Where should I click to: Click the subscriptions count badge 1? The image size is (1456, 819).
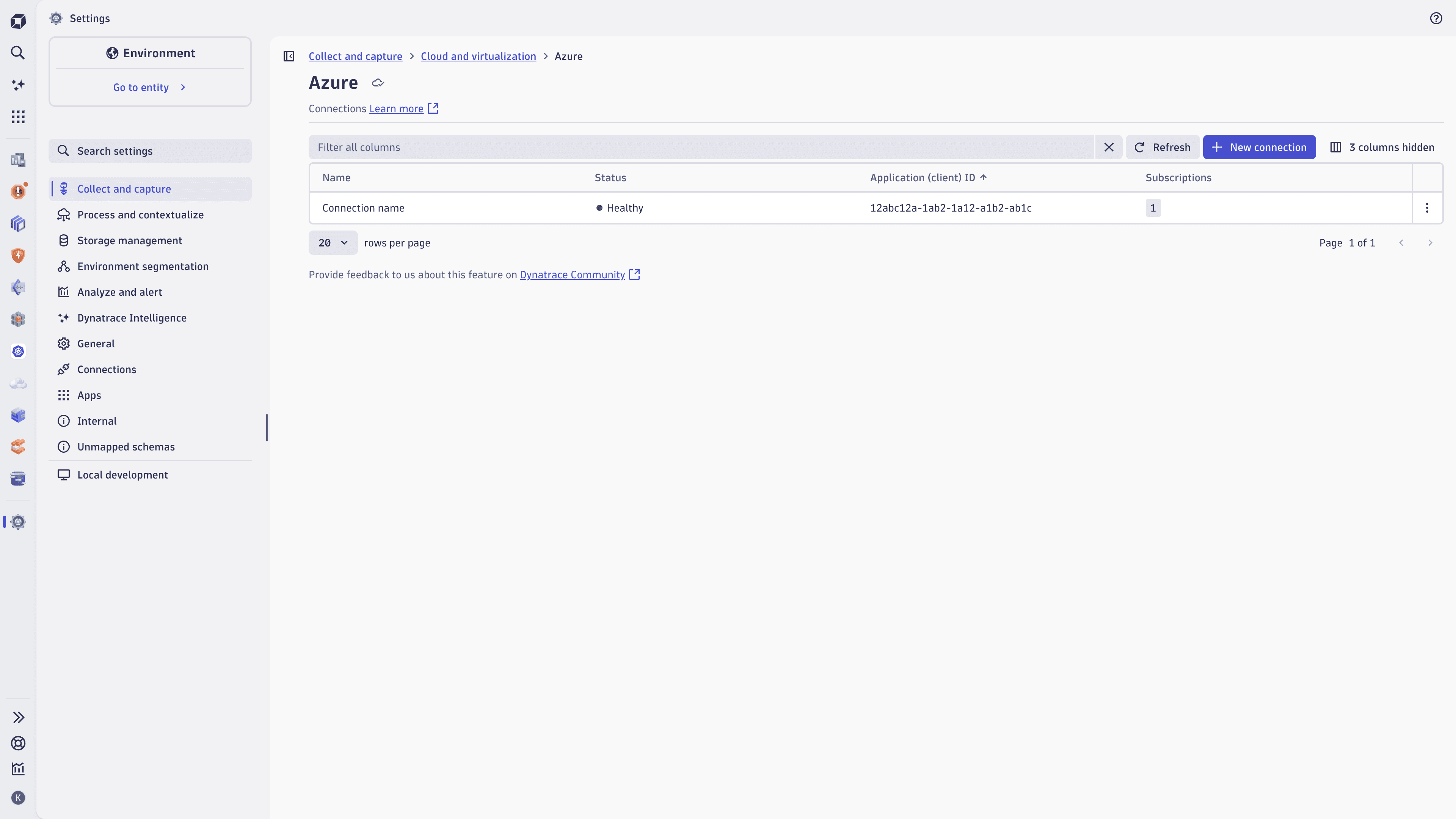click(x=1153, y=208)
